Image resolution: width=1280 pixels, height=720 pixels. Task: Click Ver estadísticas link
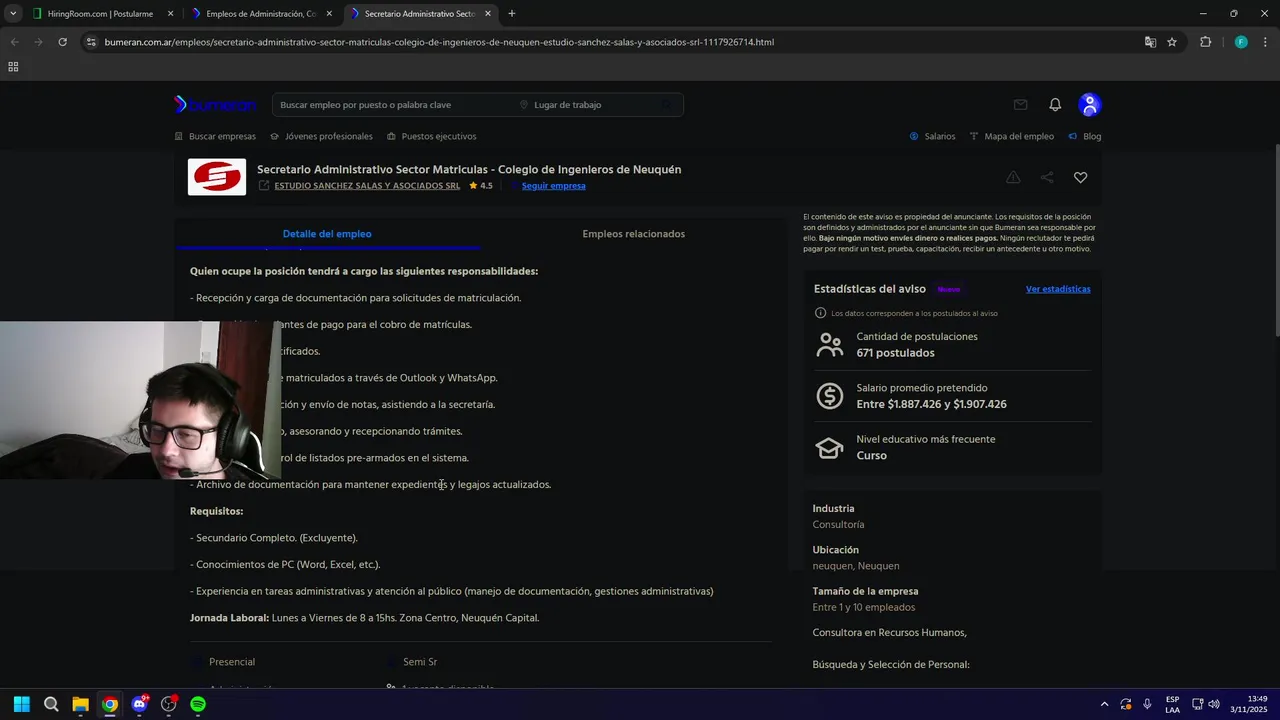1058,289
